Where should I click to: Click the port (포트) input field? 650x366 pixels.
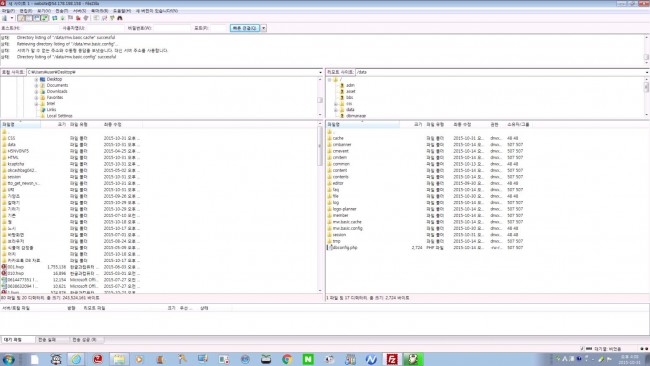(x=218, y=28)
